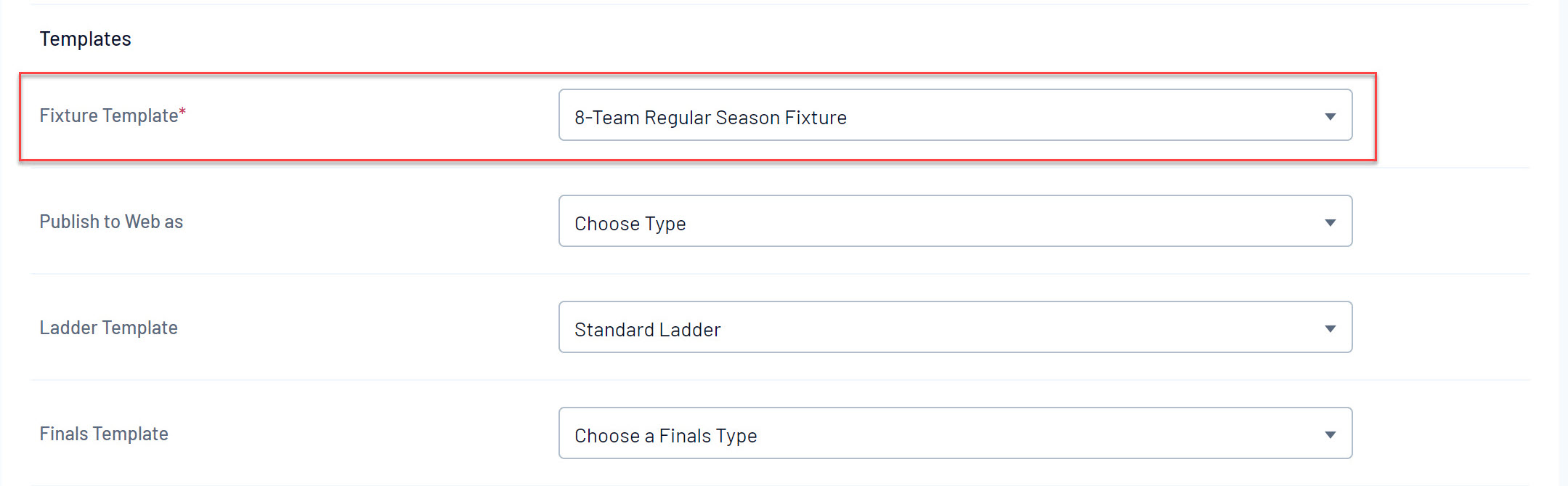Click the 'Publish to Web as' label

tap(111, 222)
